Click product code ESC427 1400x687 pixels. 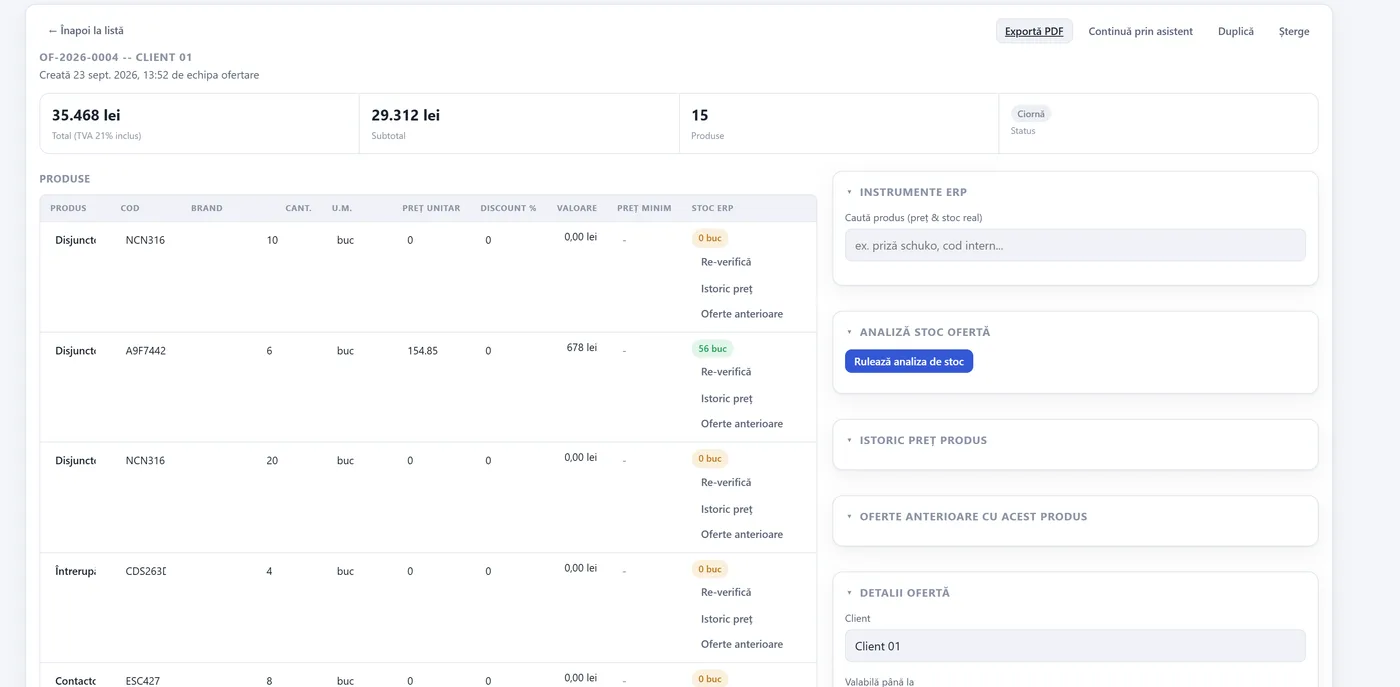point(143,681)
